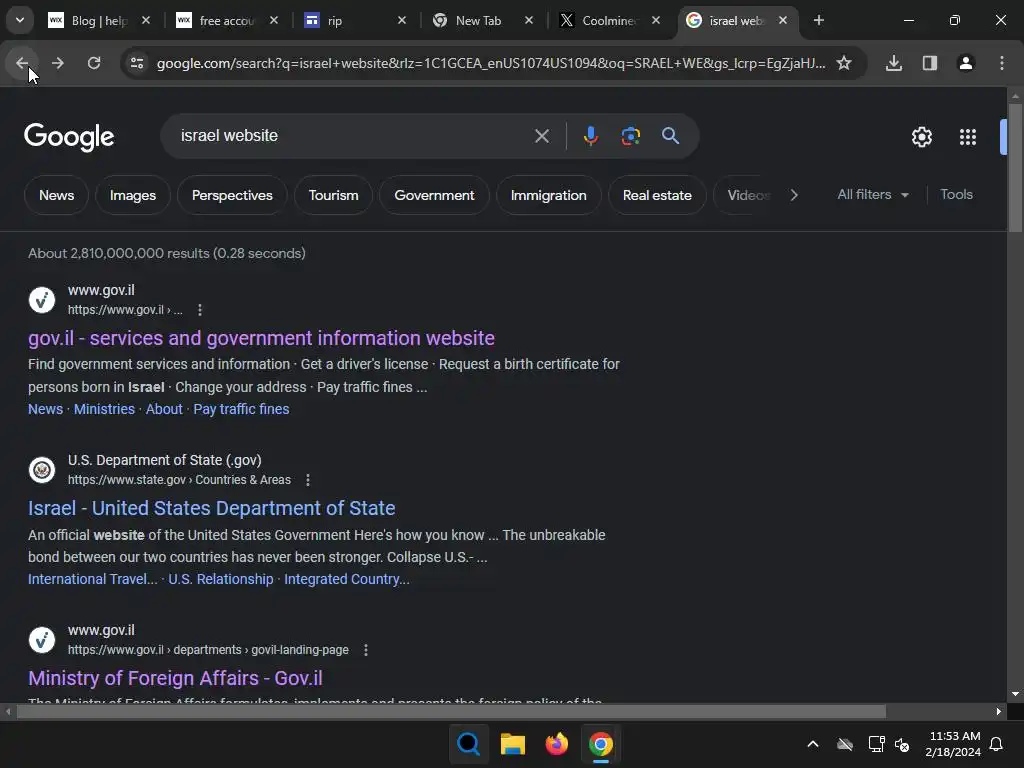The width and height of the screenshot is (1024, 768).
Task: Select the Real estate filter chip
Action: click(657, 195)
